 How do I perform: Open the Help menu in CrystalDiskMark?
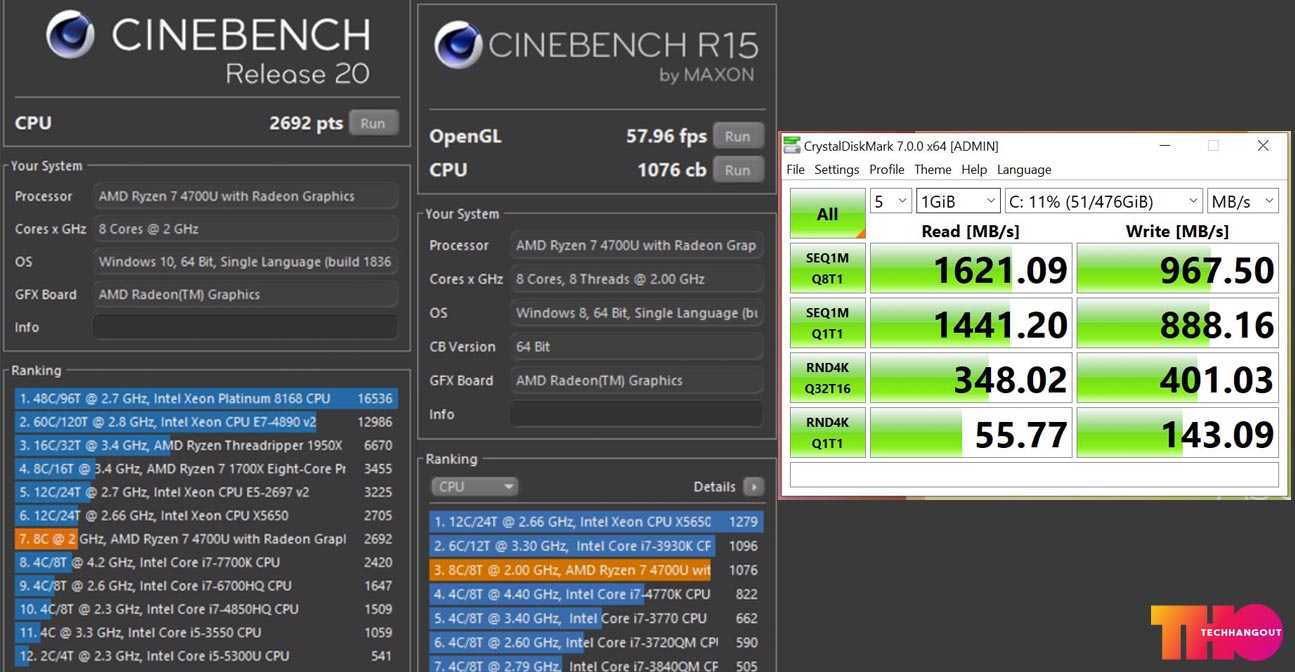click(x=974, y=169)
